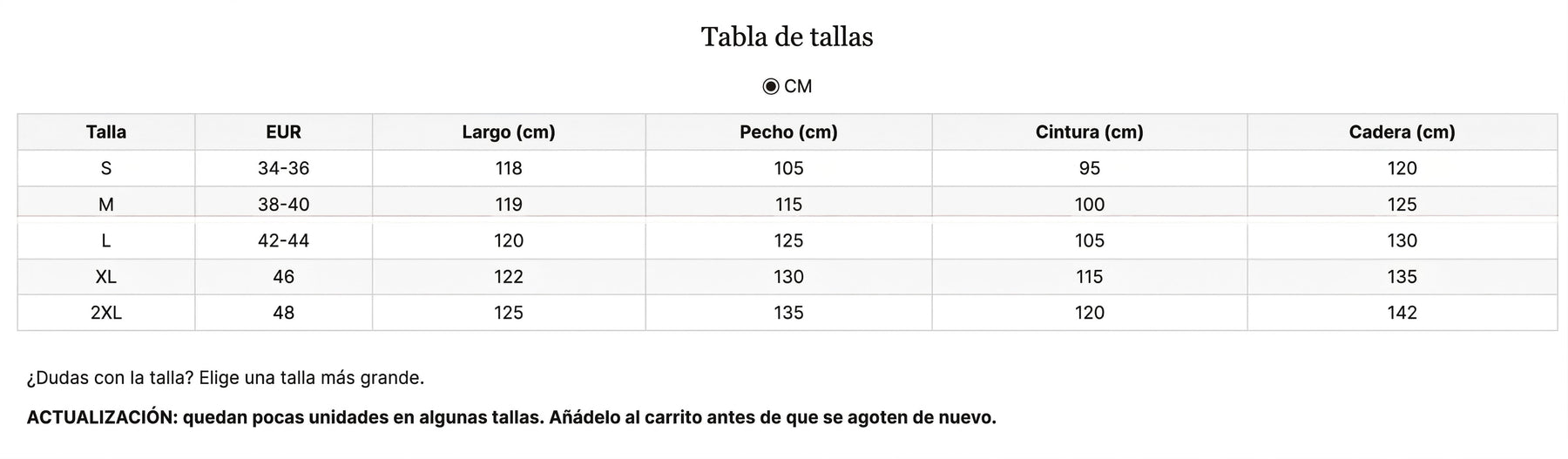Click the Tabla de tallas heading
Screen dimensions: 1568x459
point(787,37)
